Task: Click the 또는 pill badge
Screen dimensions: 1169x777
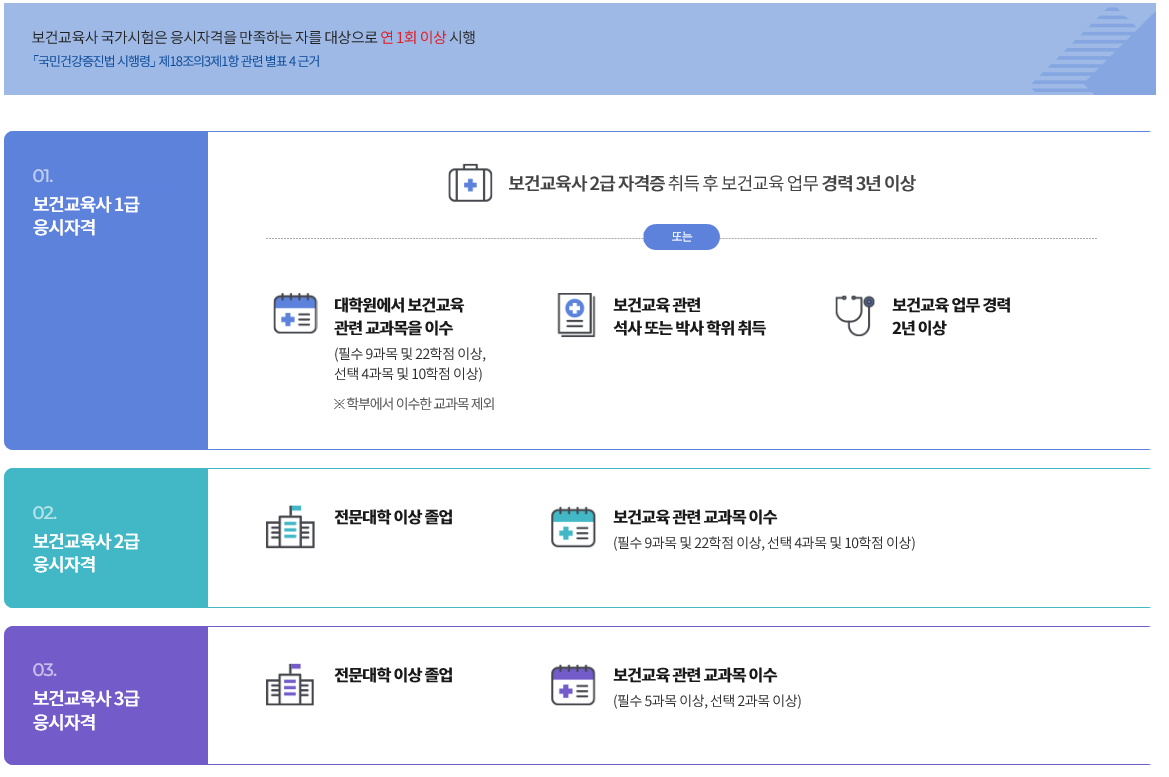Action: click(681, 237)
